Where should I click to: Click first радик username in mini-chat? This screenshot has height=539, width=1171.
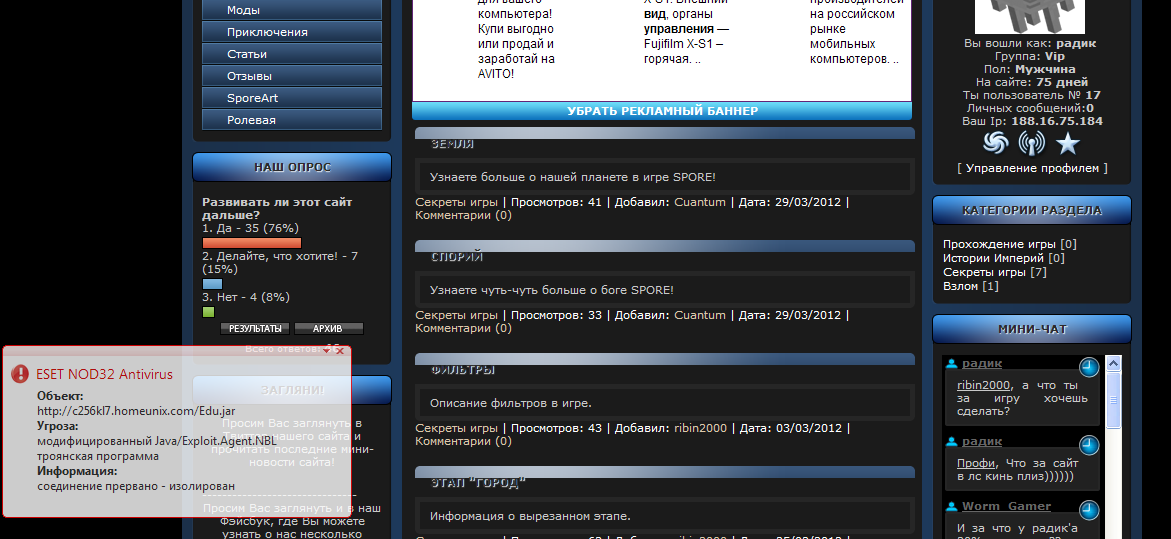click(x=982, y=364)
